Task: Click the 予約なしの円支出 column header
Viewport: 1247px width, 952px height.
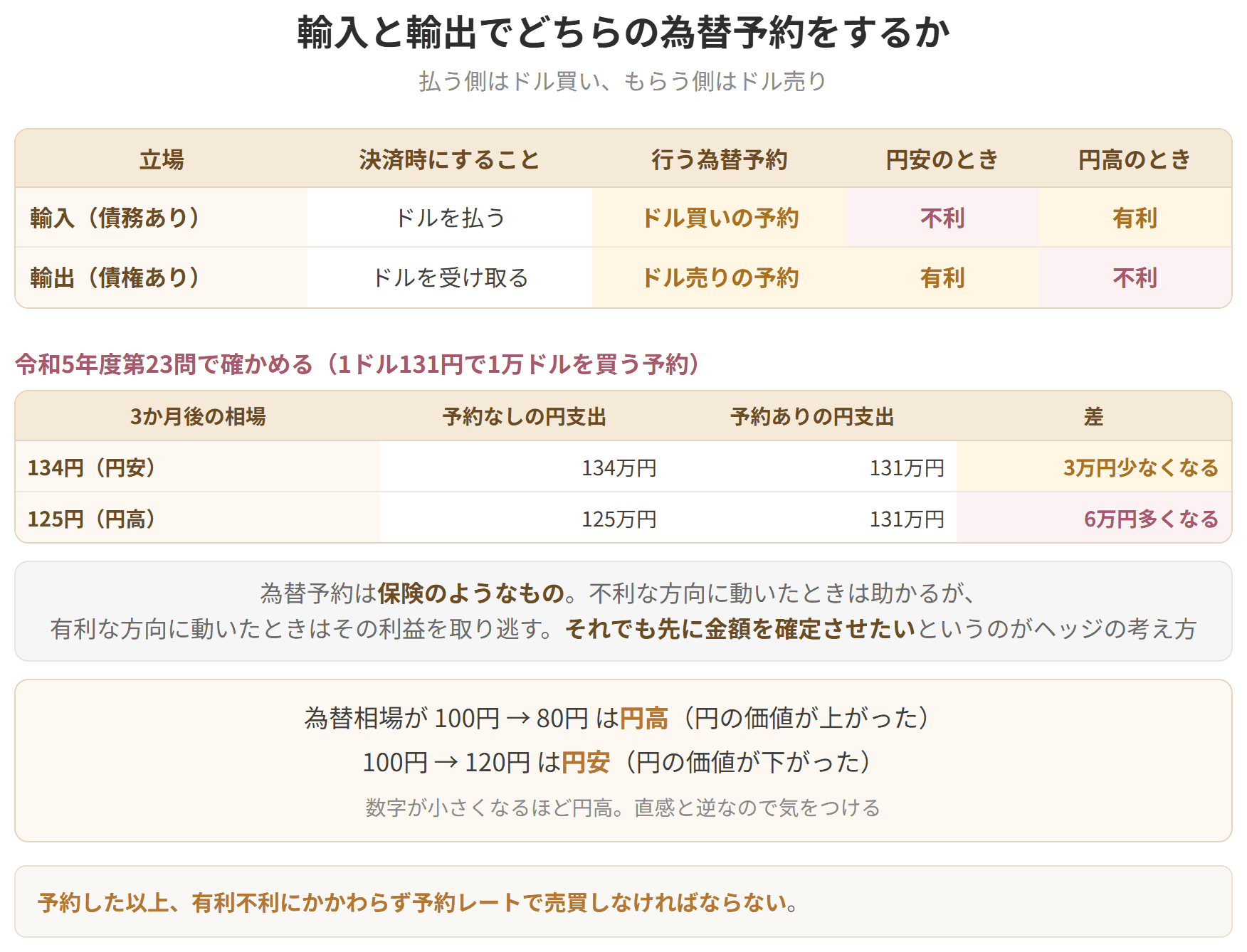Action: [x=524, y=416]
